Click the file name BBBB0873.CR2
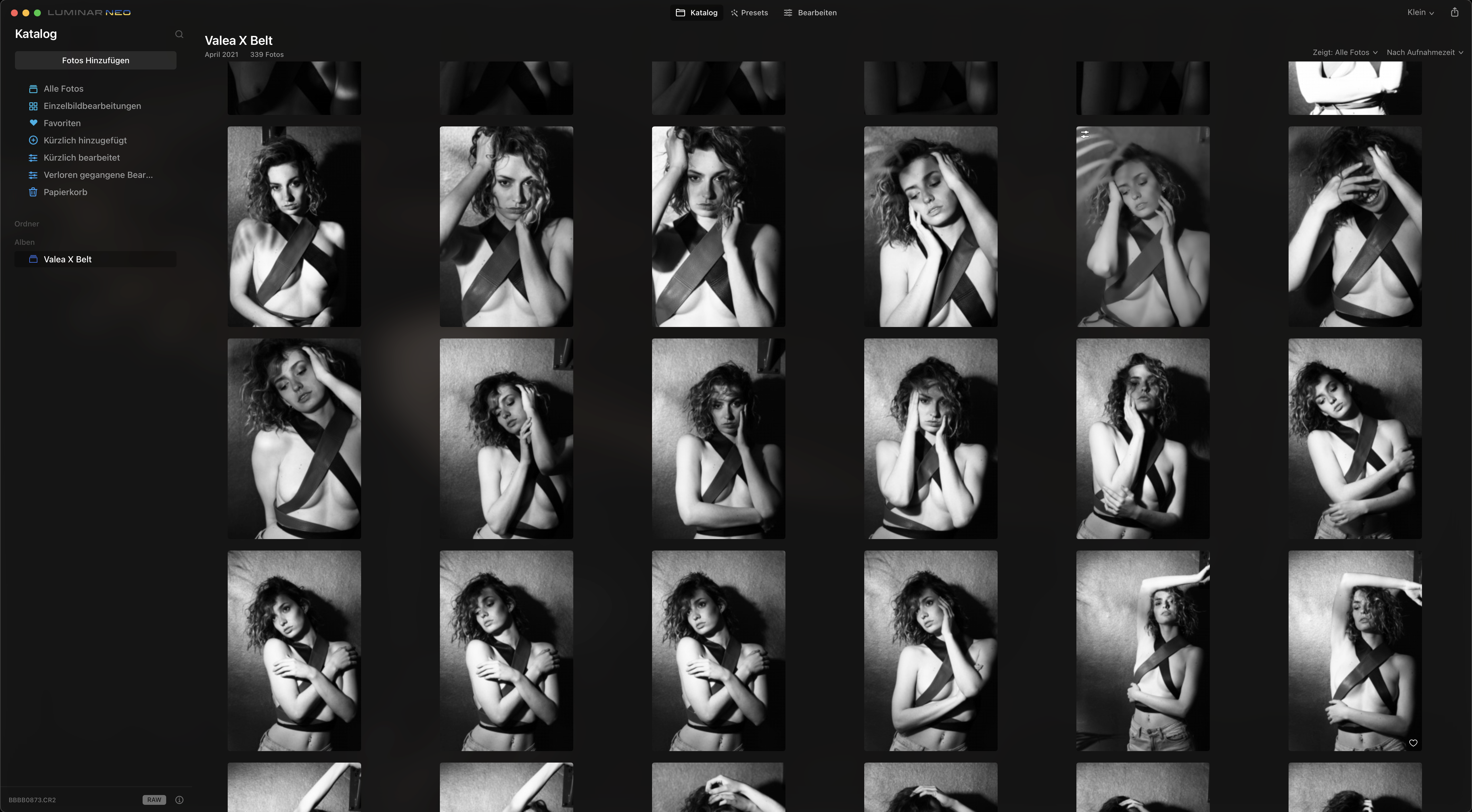The width and height of the screenshot is (1472, 812). click(32, 800)
